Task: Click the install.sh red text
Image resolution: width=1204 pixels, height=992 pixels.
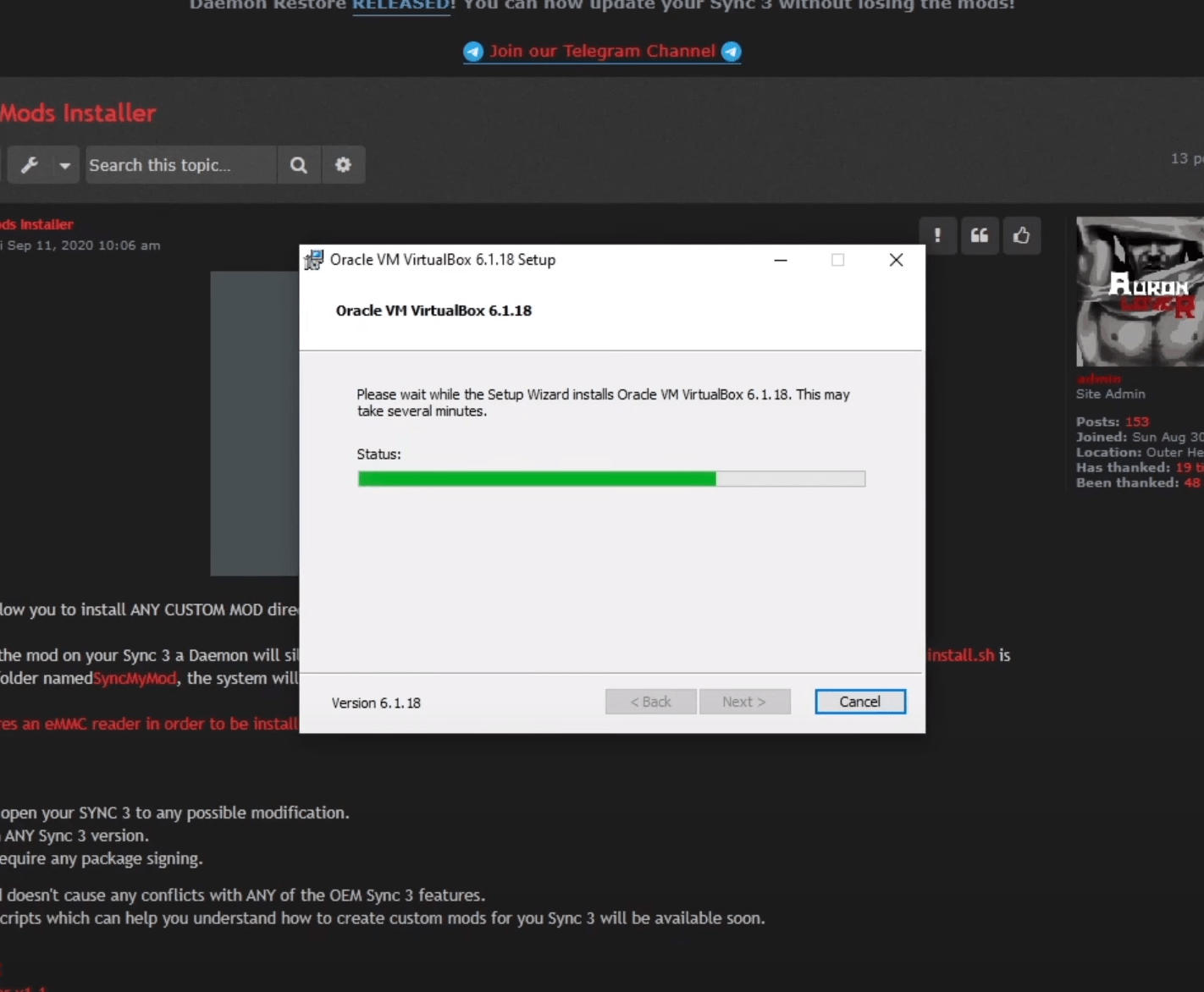Action: [x=961, y=655]
